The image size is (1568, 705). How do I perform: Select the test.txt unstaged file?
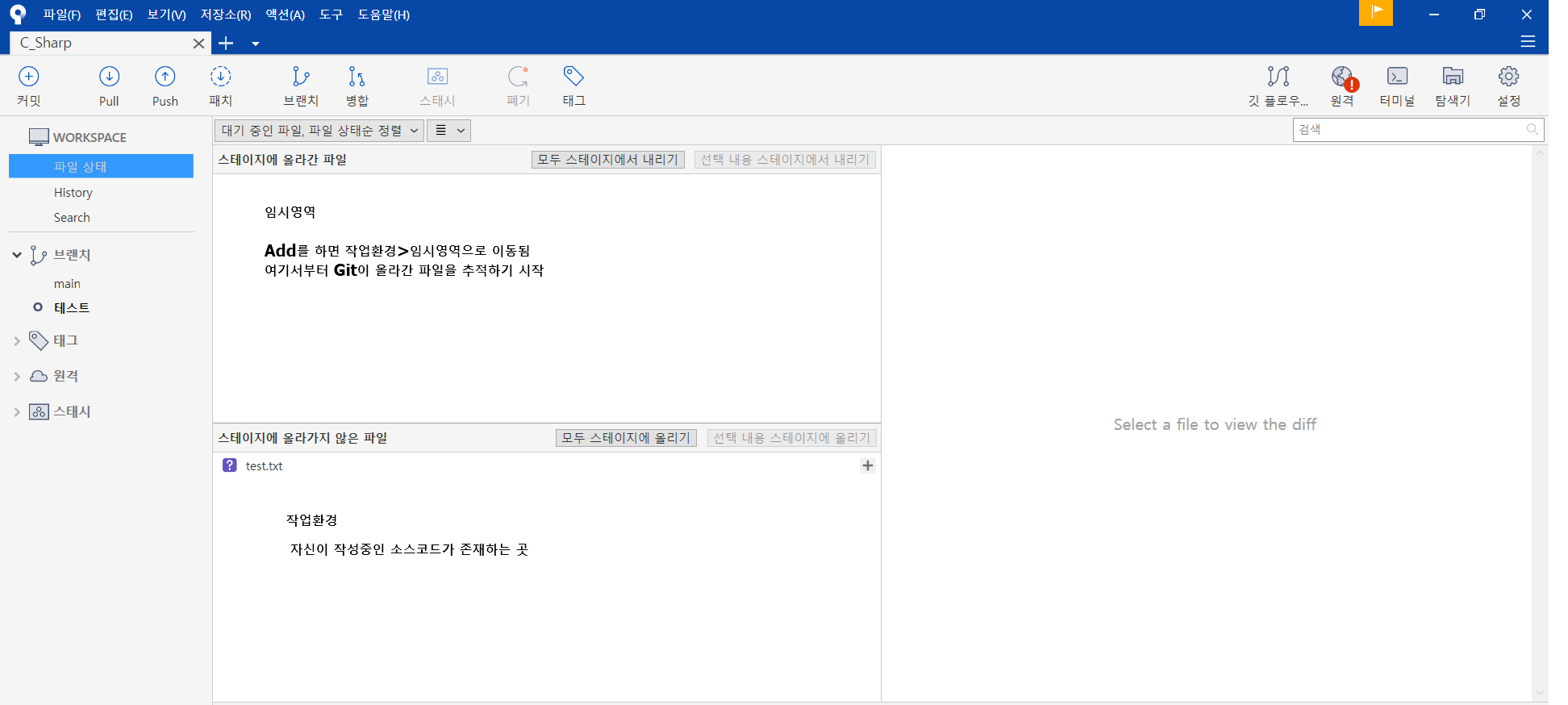tap(547, 465)
